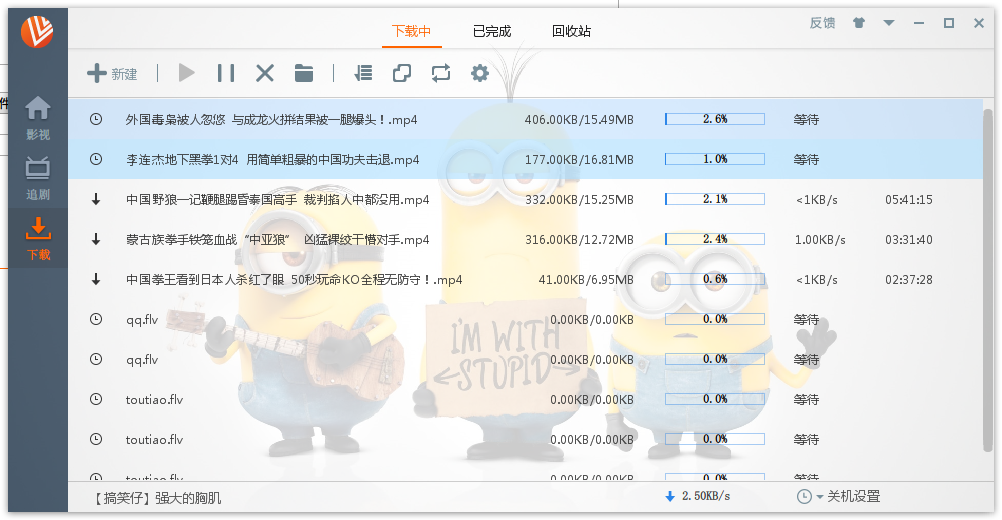Screen dimensions: 1002x520
Task: Open the download folder icon
Action: pyautogui.click(x=304, y=73)
